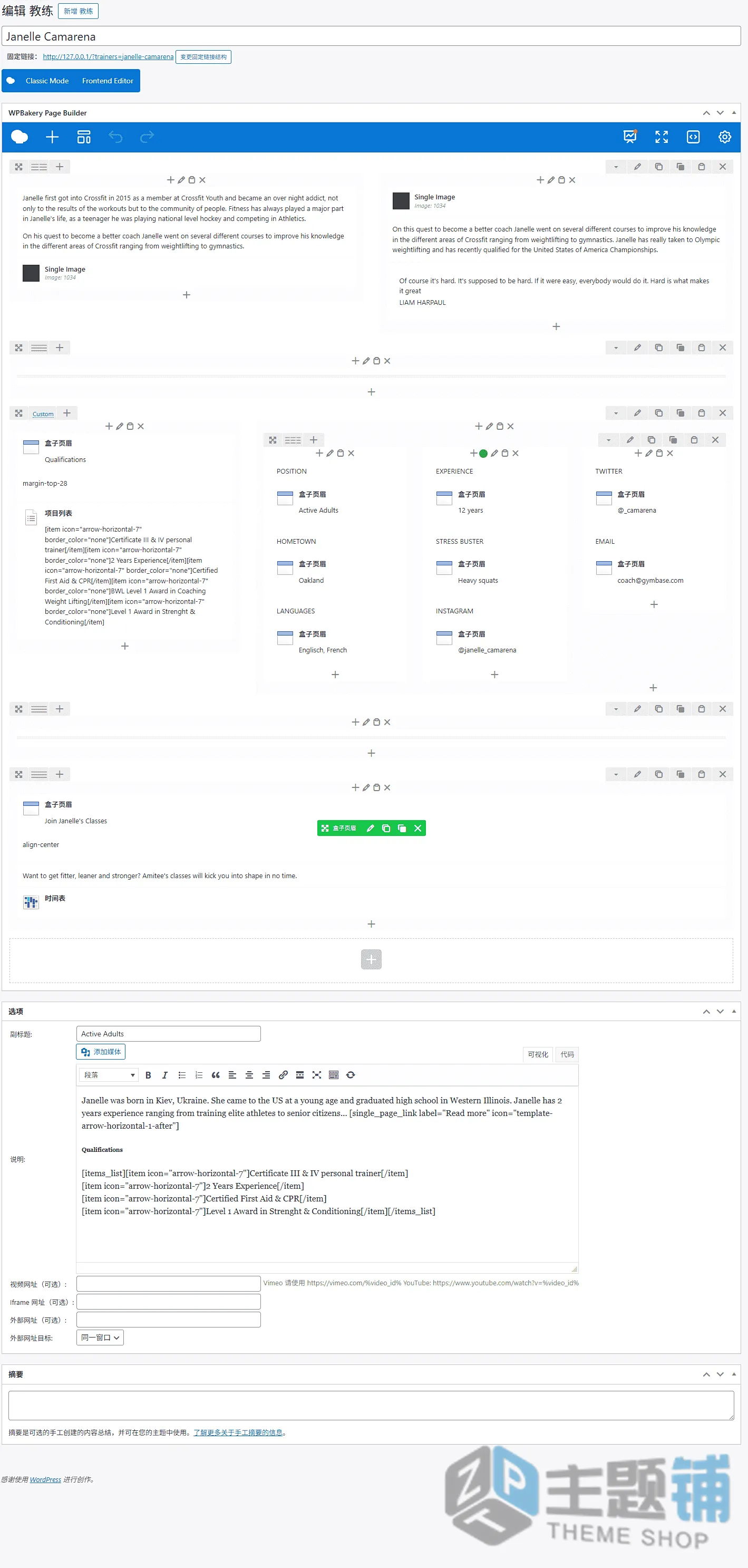
Task: Add new element from the blue toolbar
Action: point(52,137)
